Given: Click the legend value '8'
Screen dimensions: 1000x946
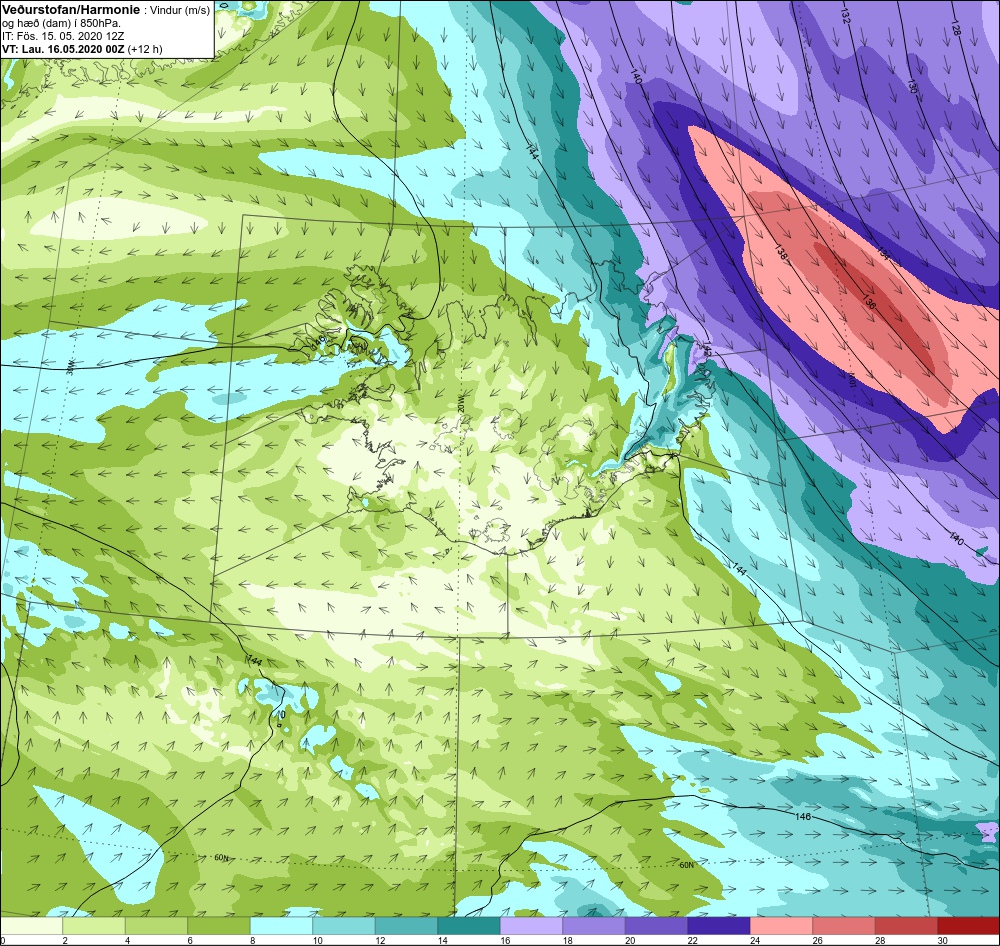Looking at the screenshot, I should [253, 940].
